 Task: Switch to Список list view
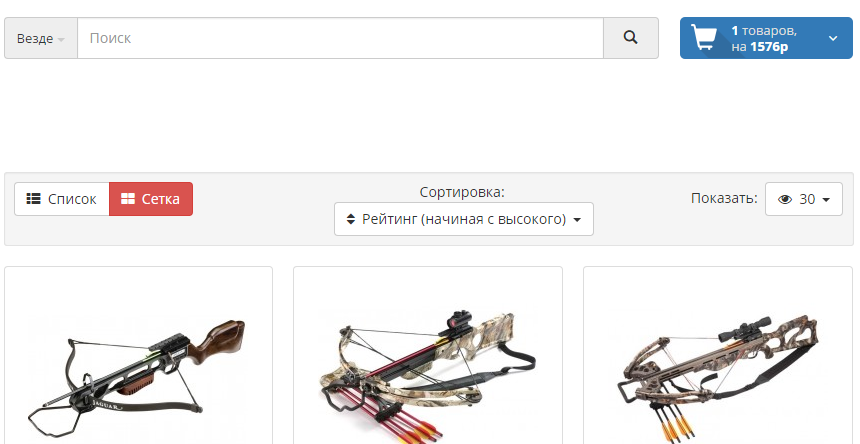click(62, 199)
